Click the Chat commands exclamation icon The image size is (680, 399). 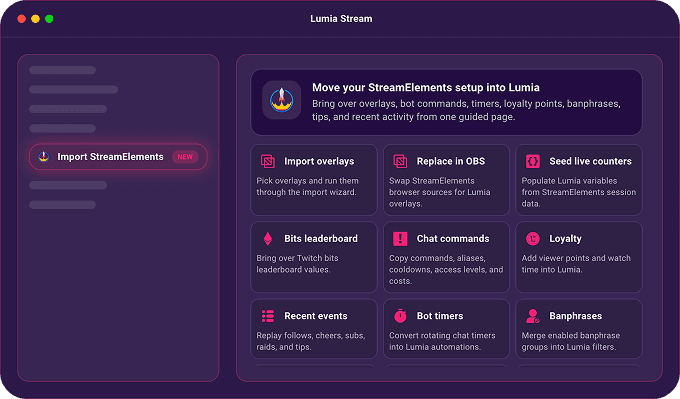[x=400, y=239]
